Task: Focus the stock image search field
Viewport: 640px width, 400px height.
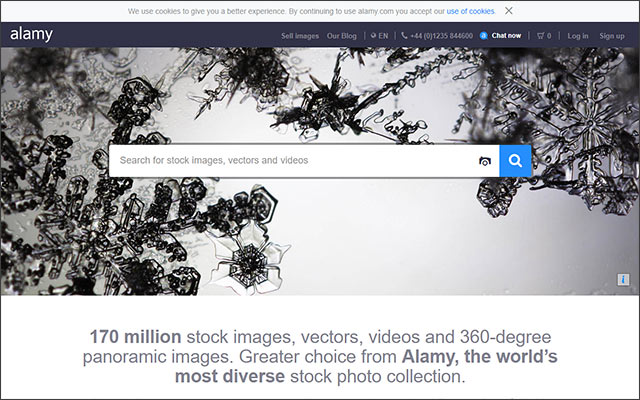Action: (290, 160)
